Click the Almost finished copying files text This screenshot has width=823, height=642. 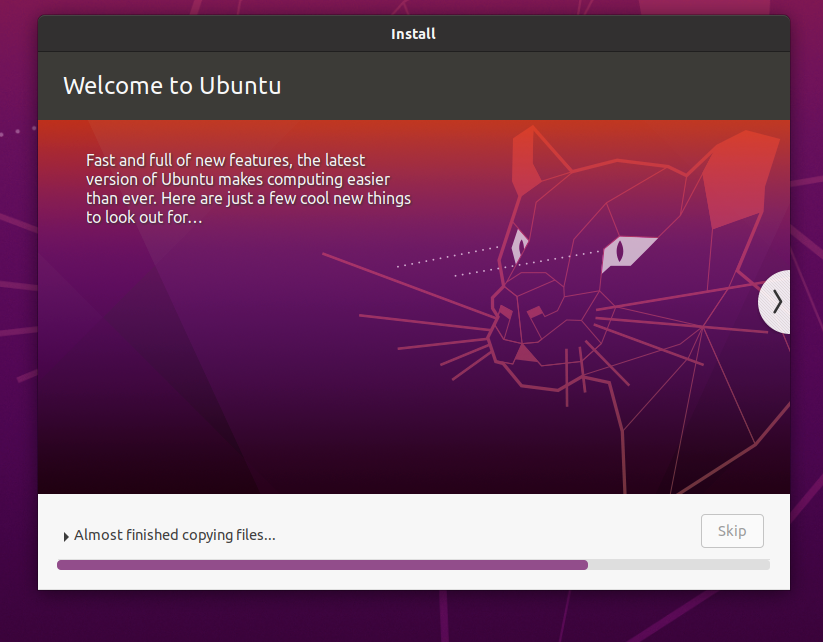click(x=175, y=535)
